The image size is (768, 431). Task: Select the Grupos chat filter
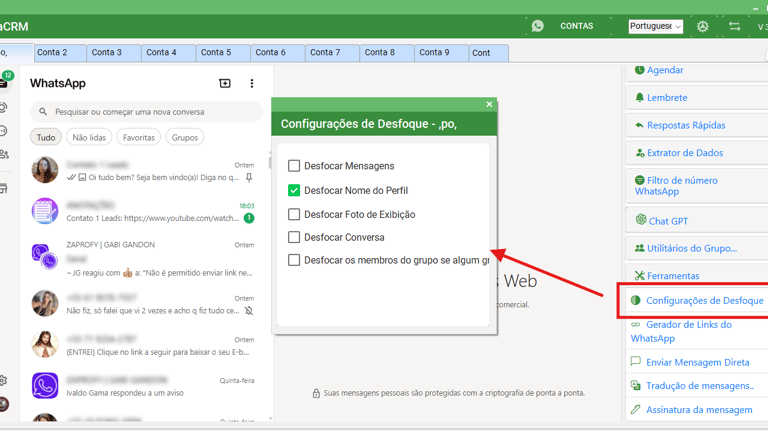click(x=185, y=138)
